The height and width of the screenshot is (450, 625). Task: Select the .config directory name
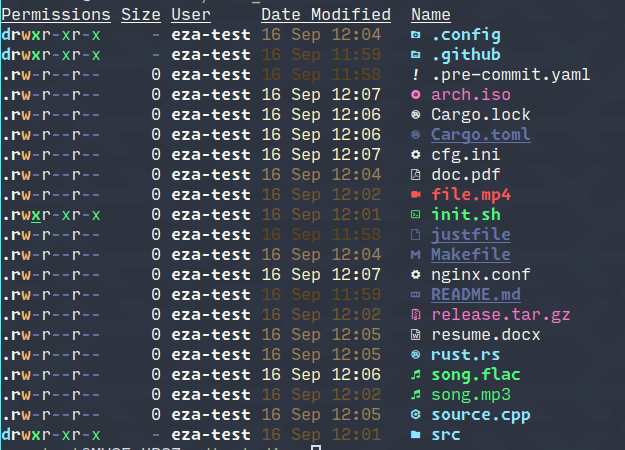pyautogui.click(x=466, y=35)
